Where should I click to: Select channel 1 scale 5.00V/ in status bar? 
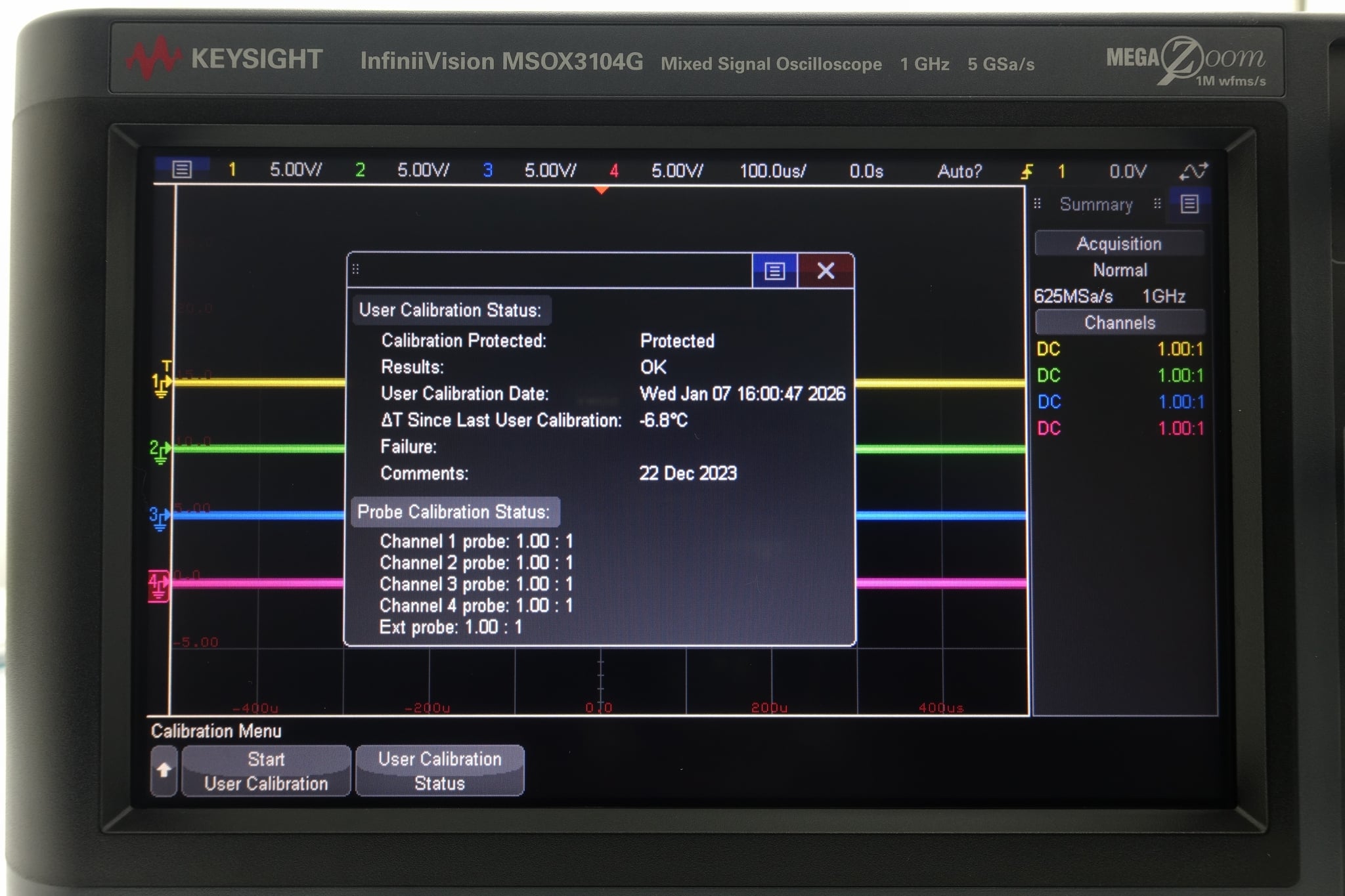click(x=296, y=170)
